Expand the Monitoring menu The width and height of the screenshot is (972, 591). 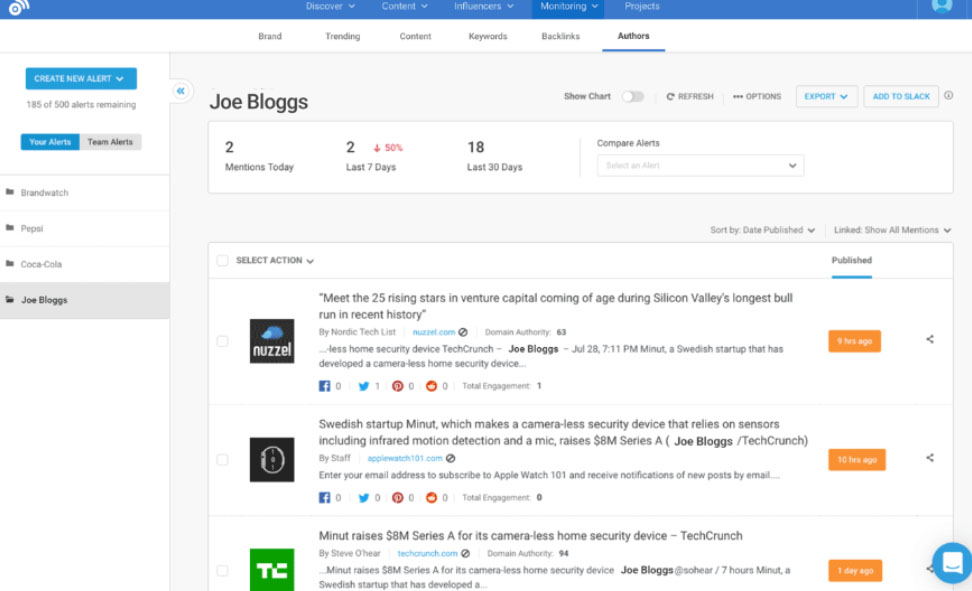click(568, 6)
